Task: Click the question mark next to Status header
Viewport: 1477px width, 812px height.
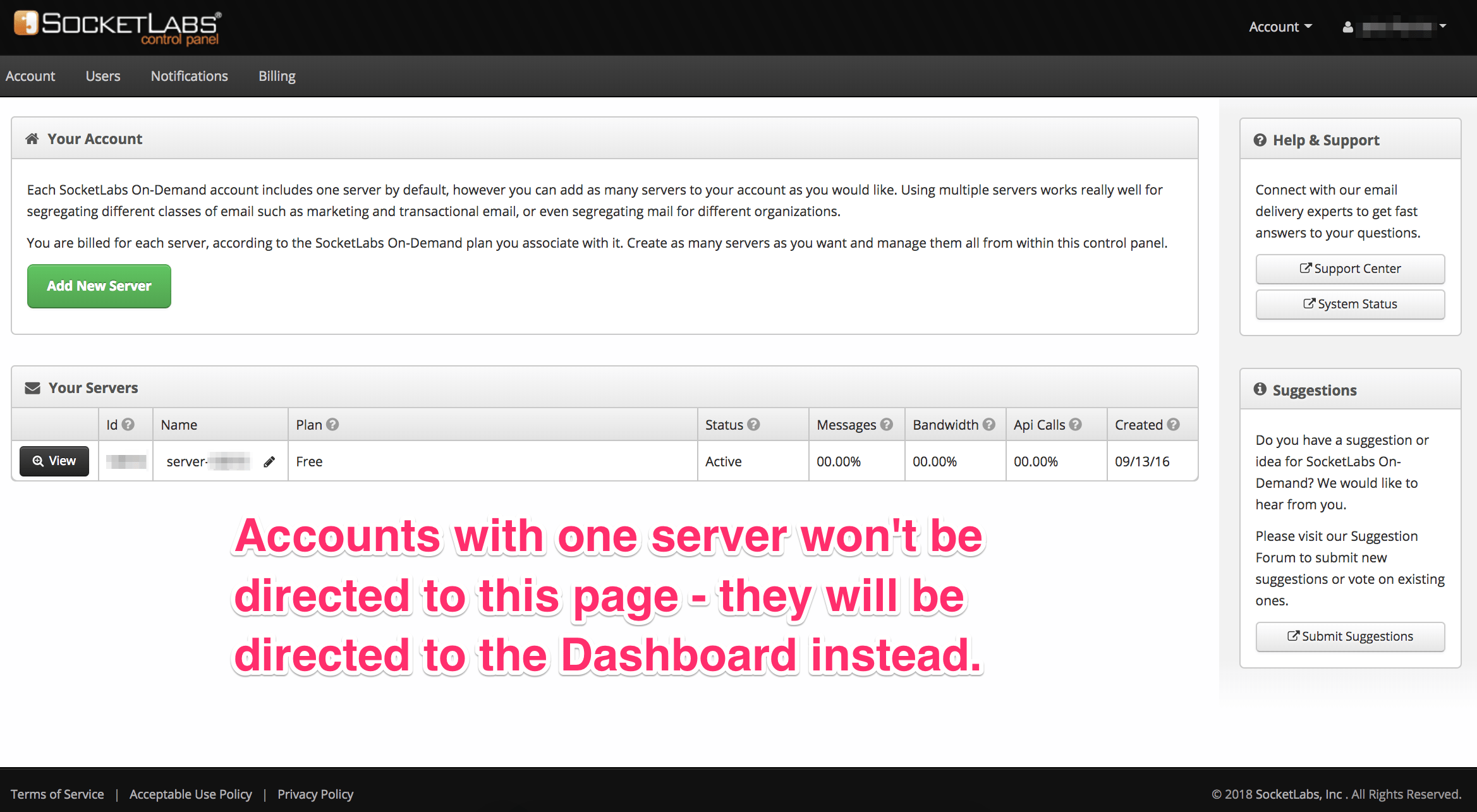Action: (753, 425)
